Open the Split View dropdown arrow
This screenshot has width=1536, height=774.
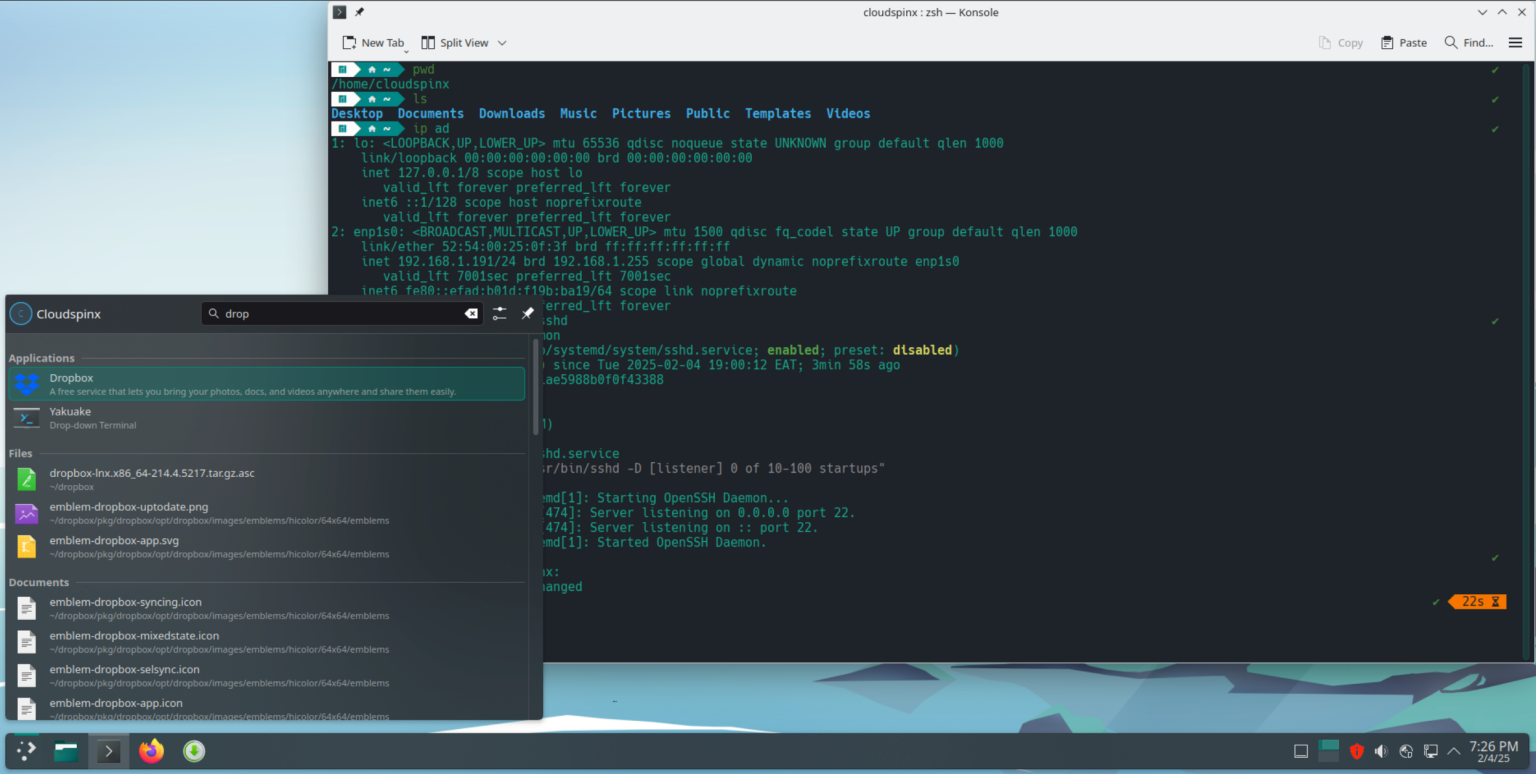502,43
